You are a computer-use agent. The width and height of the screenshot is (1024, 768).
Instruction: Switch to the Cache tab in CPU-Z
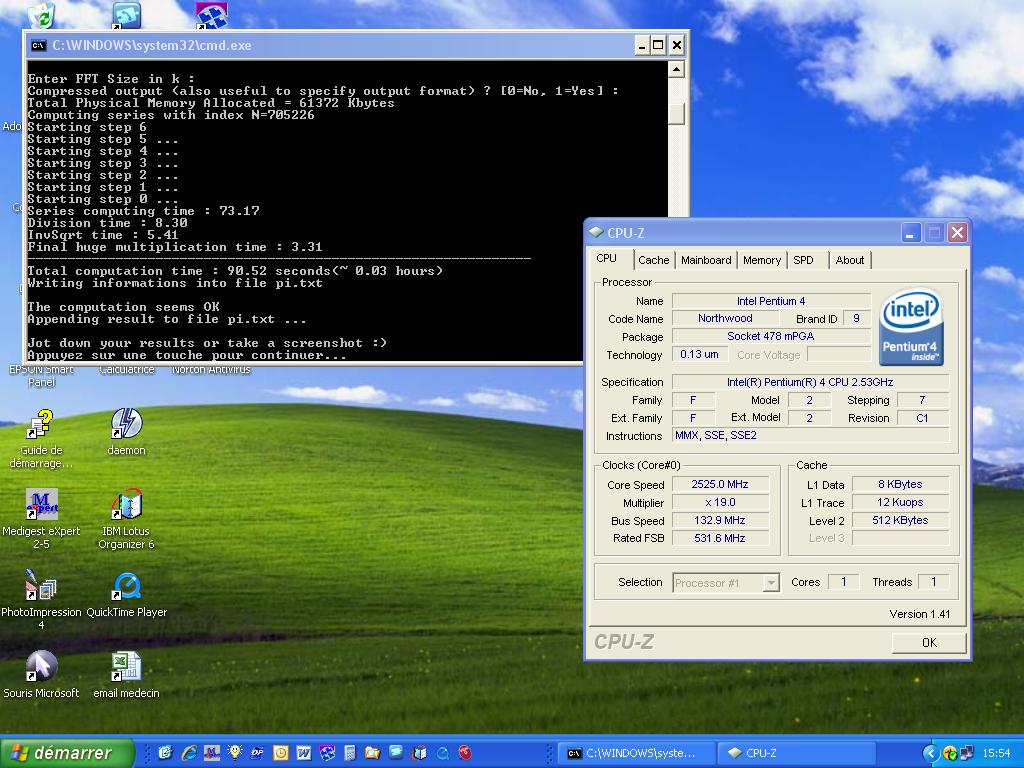[653, 260]
